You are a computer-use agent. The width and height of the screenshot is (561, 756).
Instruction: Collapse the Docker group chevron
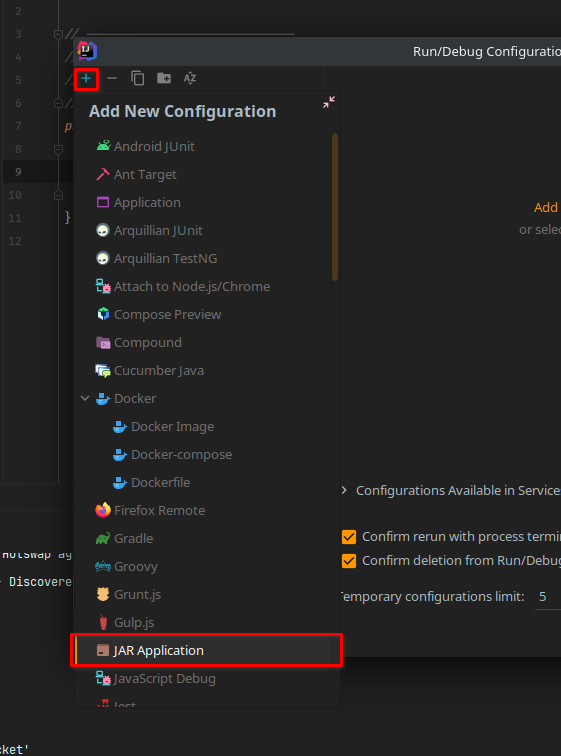[85, 398]
